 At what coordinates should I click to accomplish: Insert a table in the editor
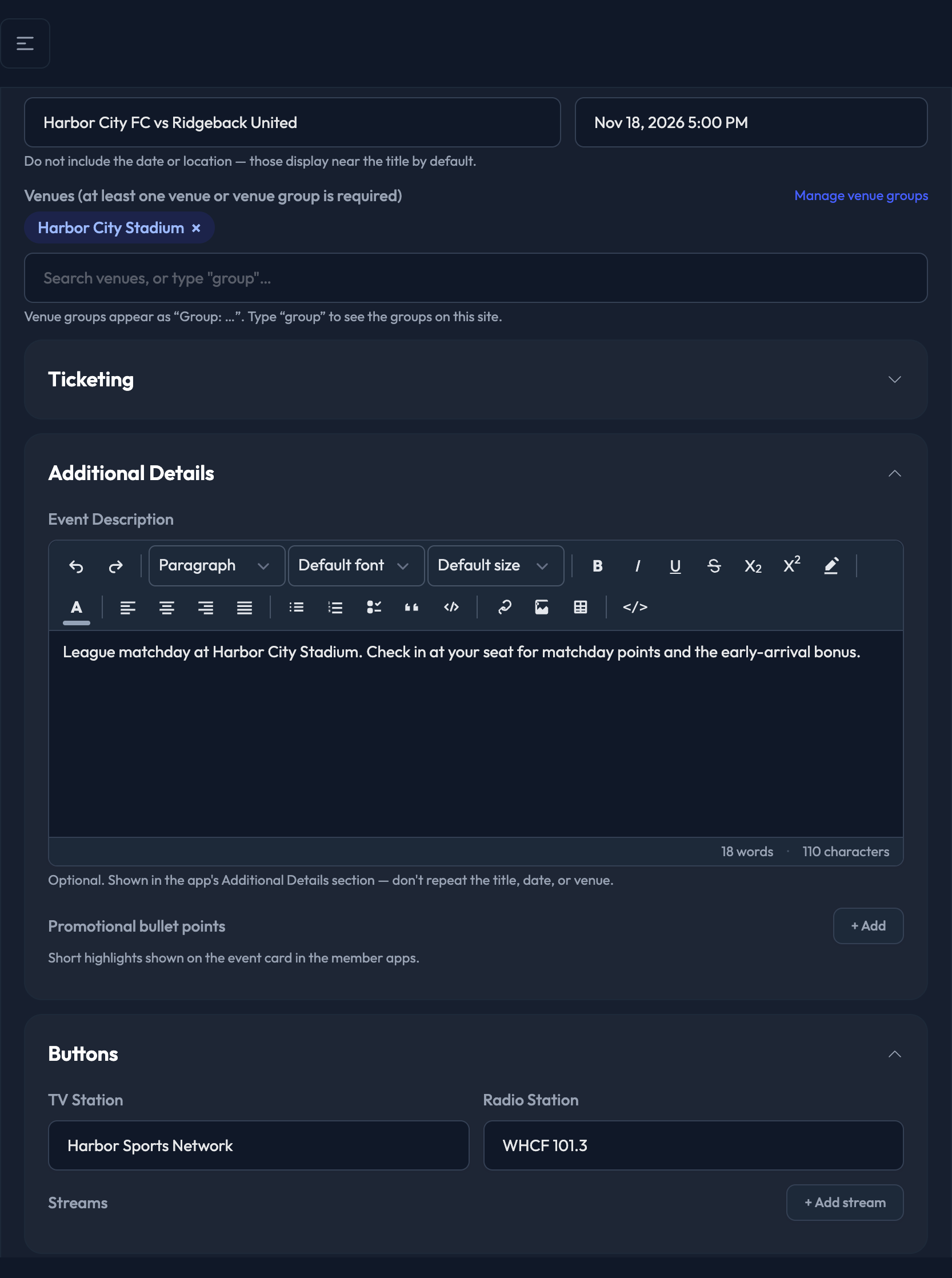tap(581, 607)
